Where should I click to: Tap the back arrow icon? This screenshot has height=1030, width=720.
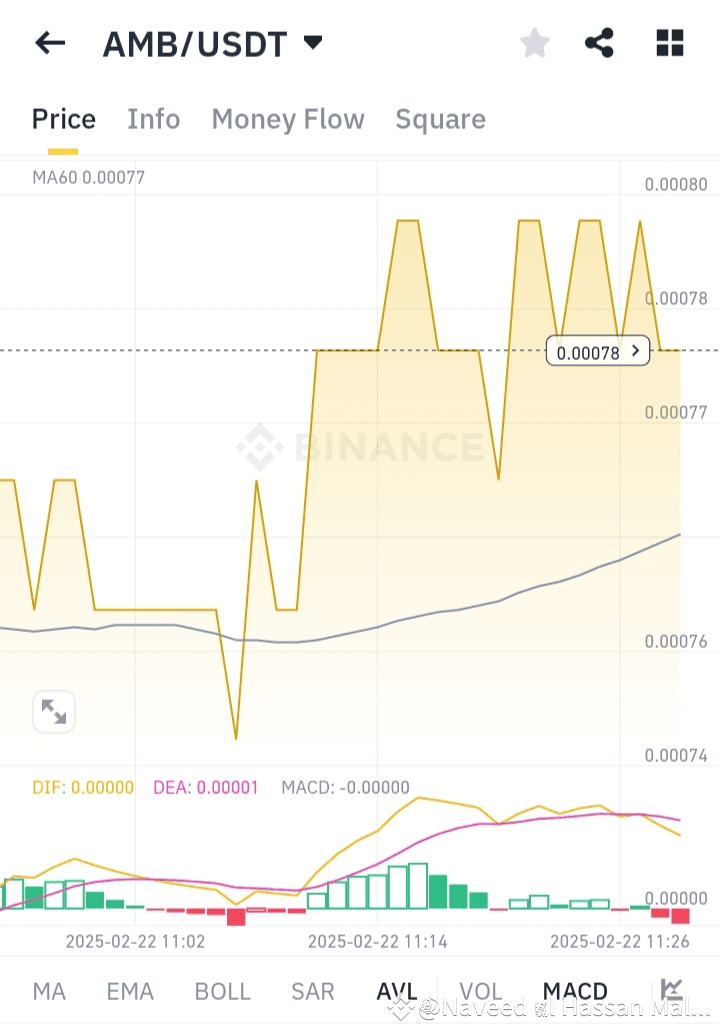(x=50, y=43)
